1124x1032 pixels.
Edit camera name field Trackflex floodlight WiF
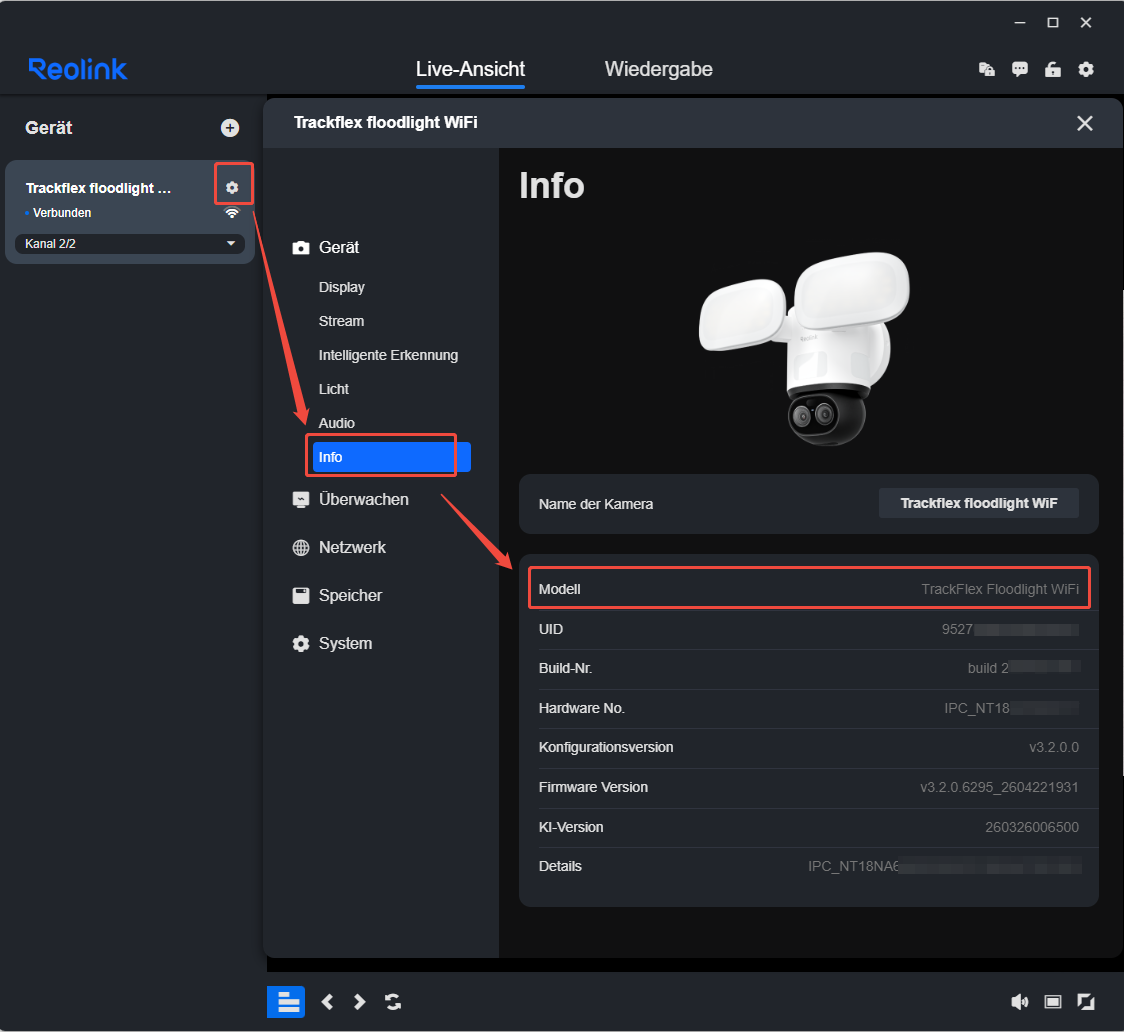click(x=978, y=503)
